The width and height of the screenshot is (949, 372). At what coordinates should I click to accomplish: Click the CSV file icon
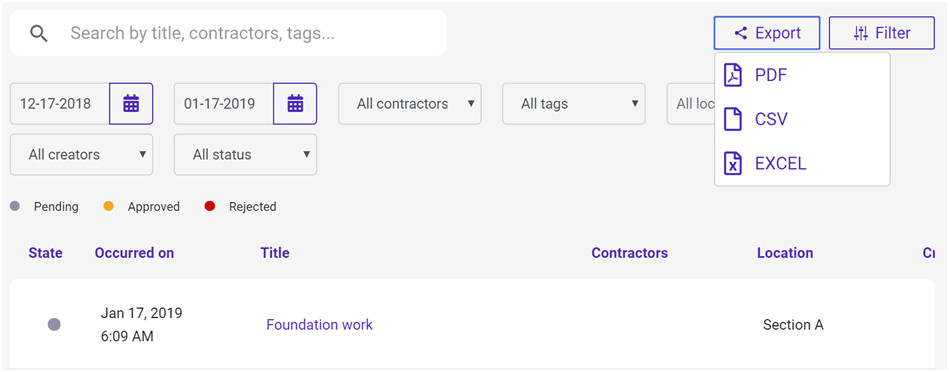coord(733,119)
